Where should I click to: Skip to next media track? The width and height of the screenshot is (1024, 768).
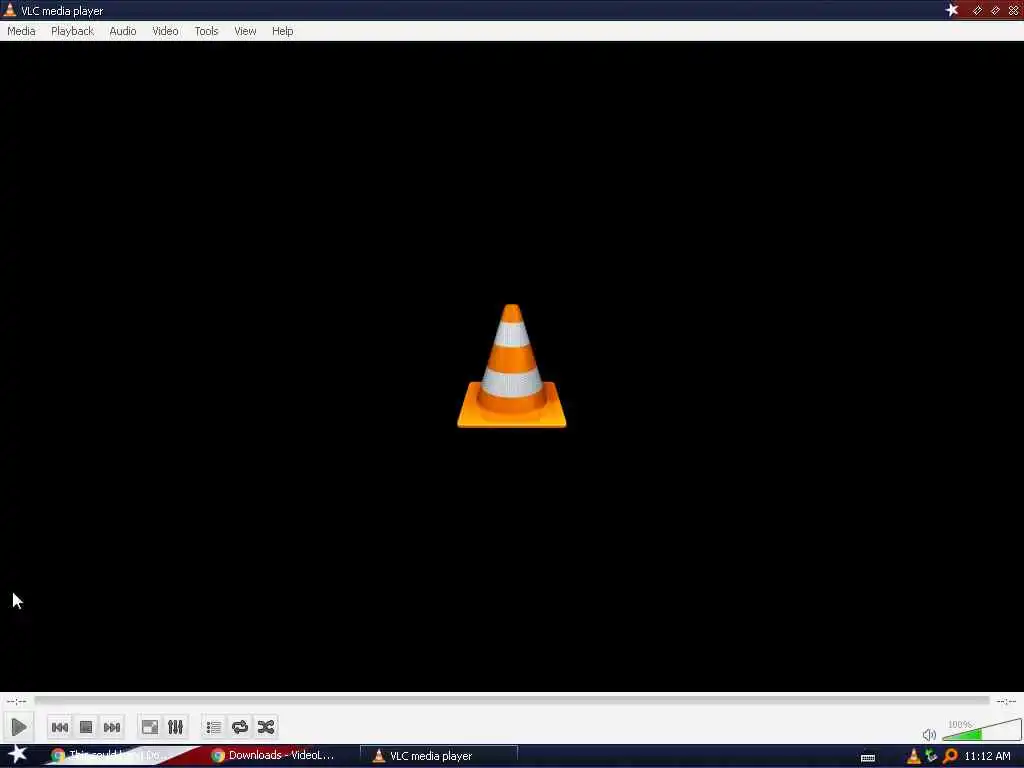point(112,727)
